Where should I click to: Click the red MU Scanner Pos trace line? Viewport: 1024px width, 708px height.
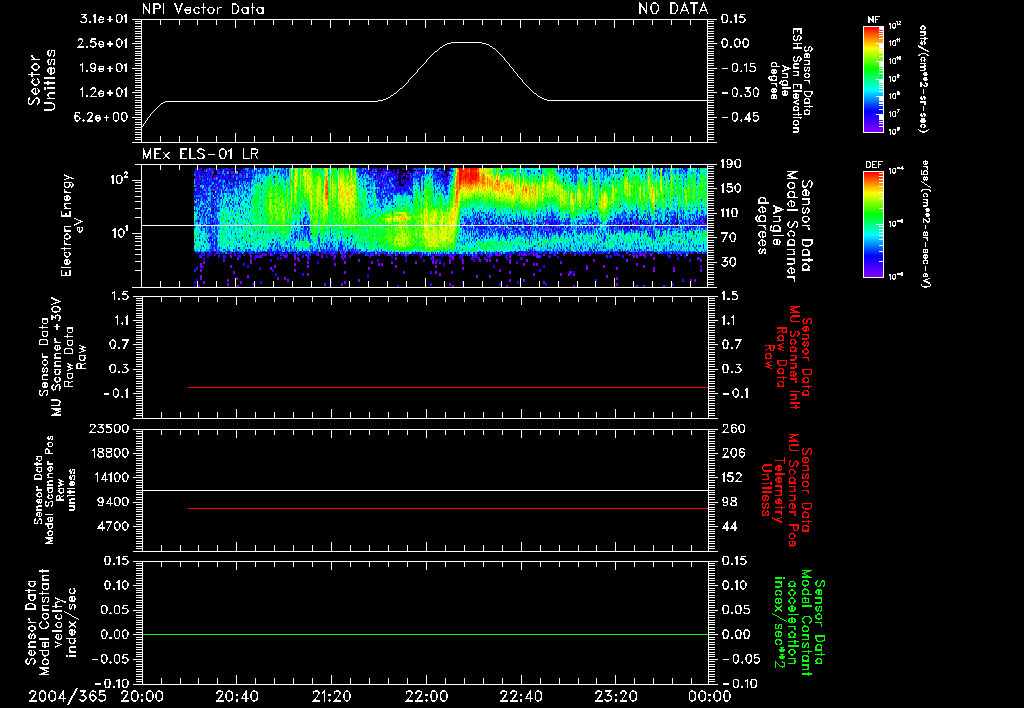tap(448, 509)
